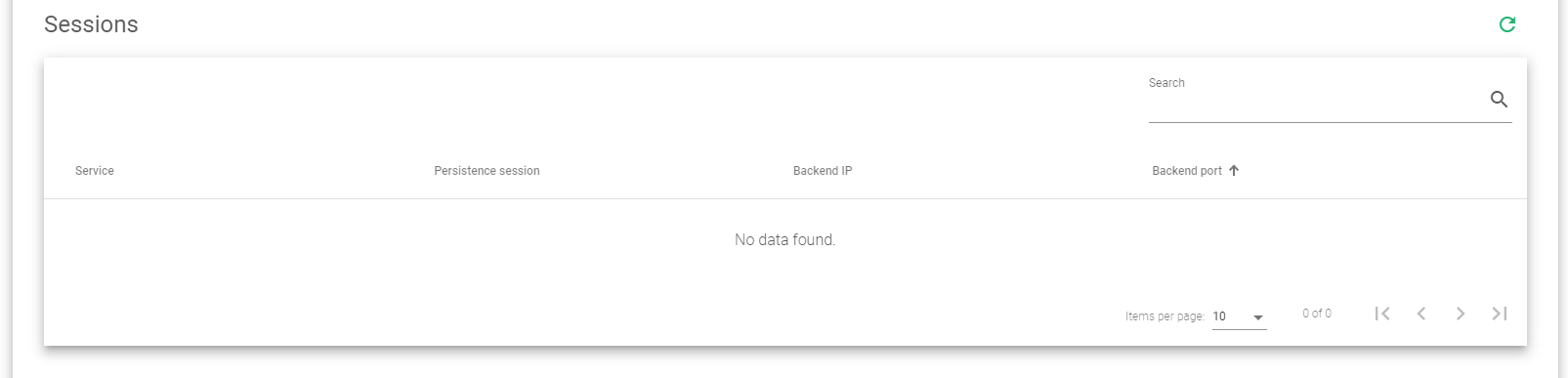Sort by the Service column
This screenshot has width=1568, height=378.
[95, 171]
